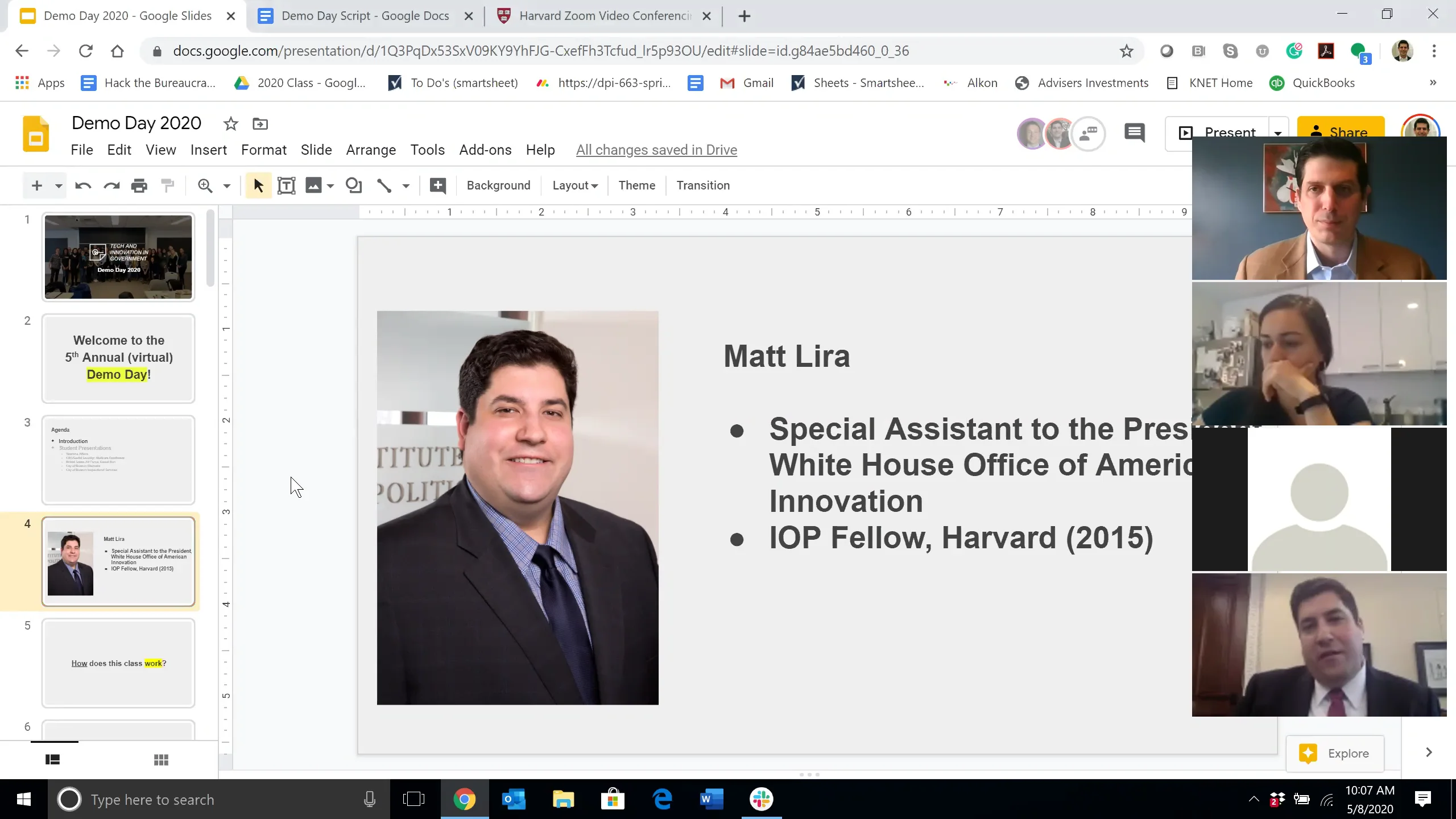Viewport: 1456px width, 819px height.
Task: Click the Zoom magnifier icon
Action: pyautogui.click(x=205, y=185)
